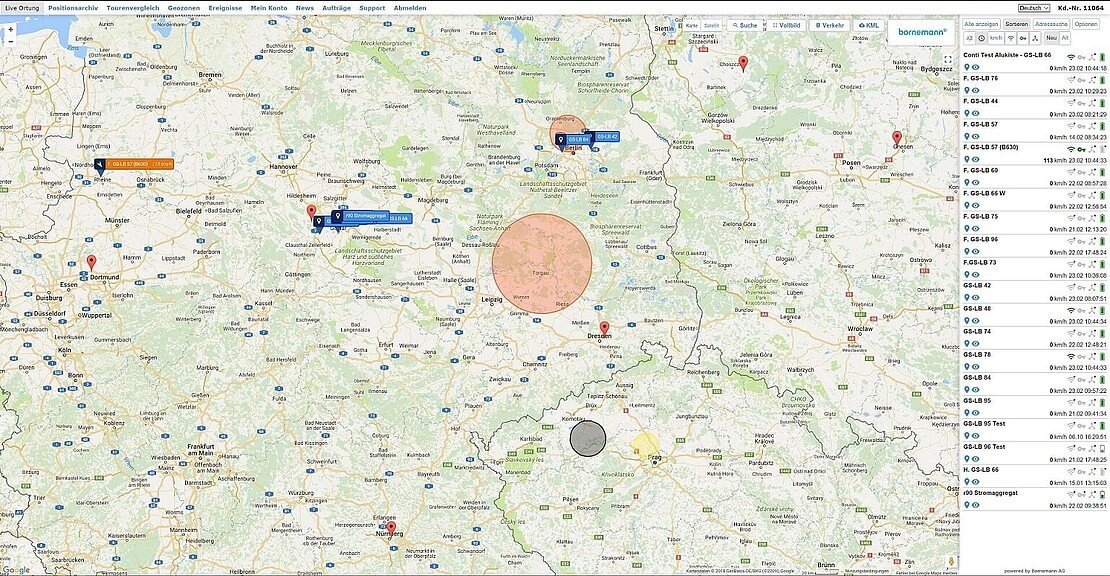Screen dimensions: 1110x576
Task: Toggle visibility eye for Conti Test Alukiste - GS-LB 66
Action: coord(975,67)
